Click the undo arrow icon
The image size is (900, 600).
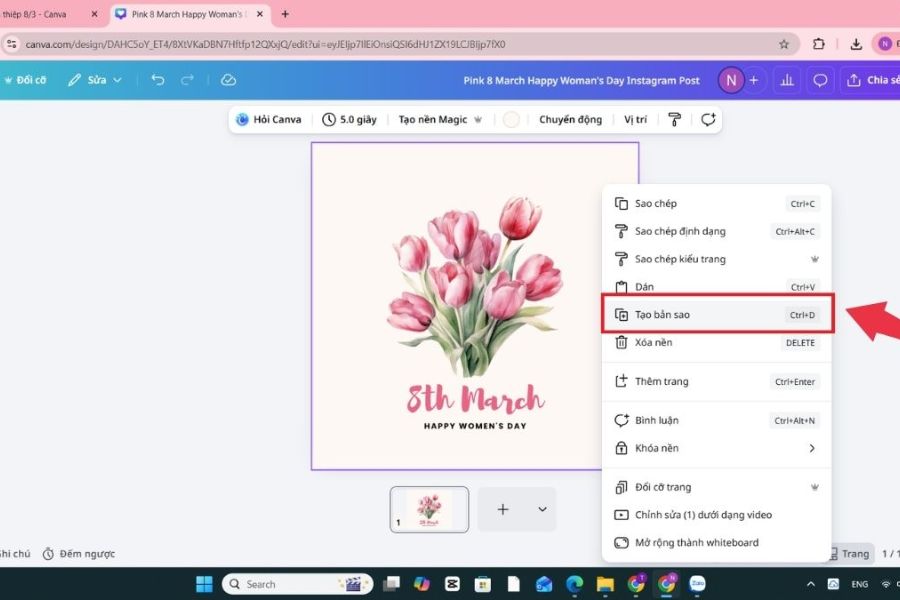coord(158,80)
